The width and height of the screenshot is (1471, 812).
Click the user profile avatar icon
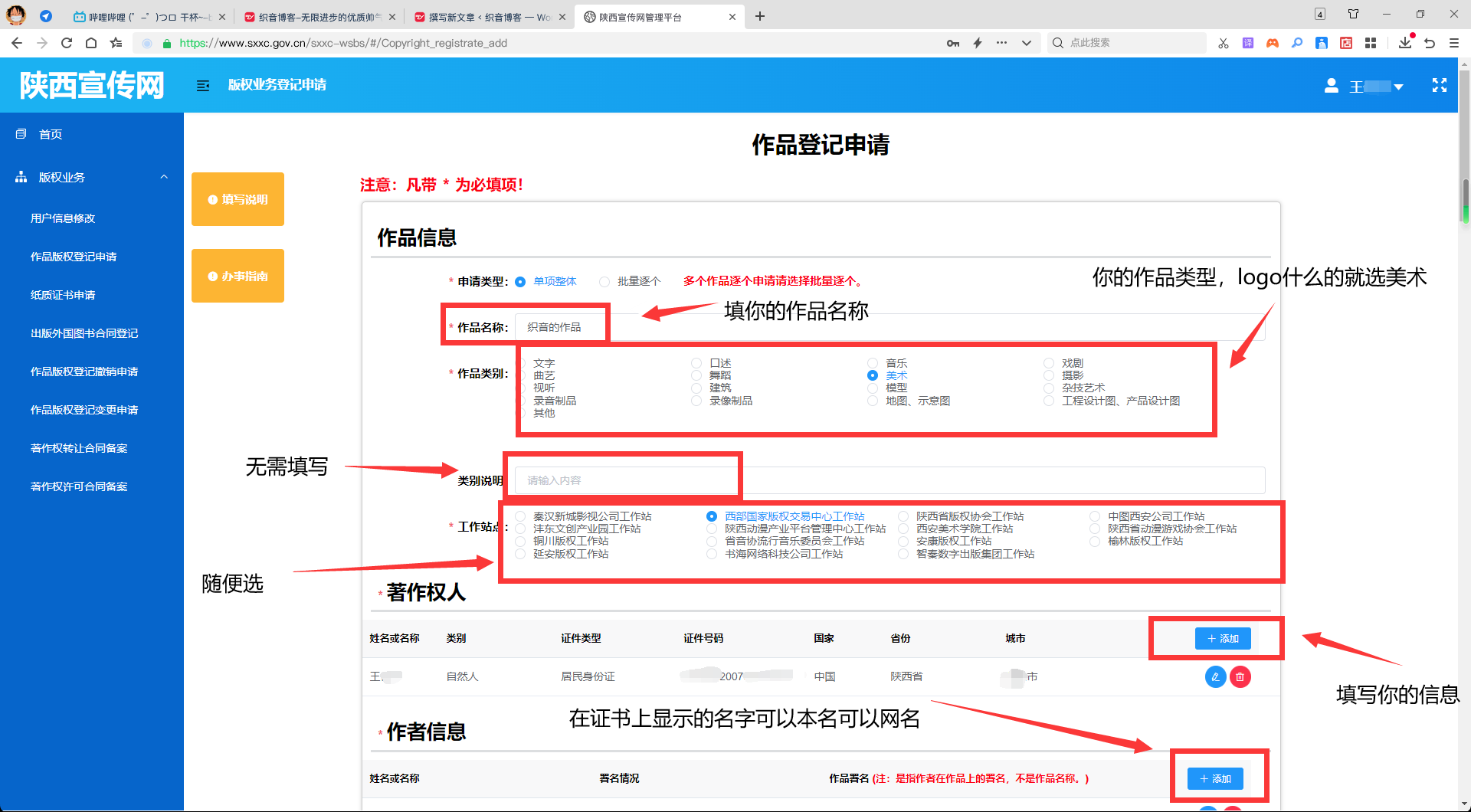(1332, 87)
